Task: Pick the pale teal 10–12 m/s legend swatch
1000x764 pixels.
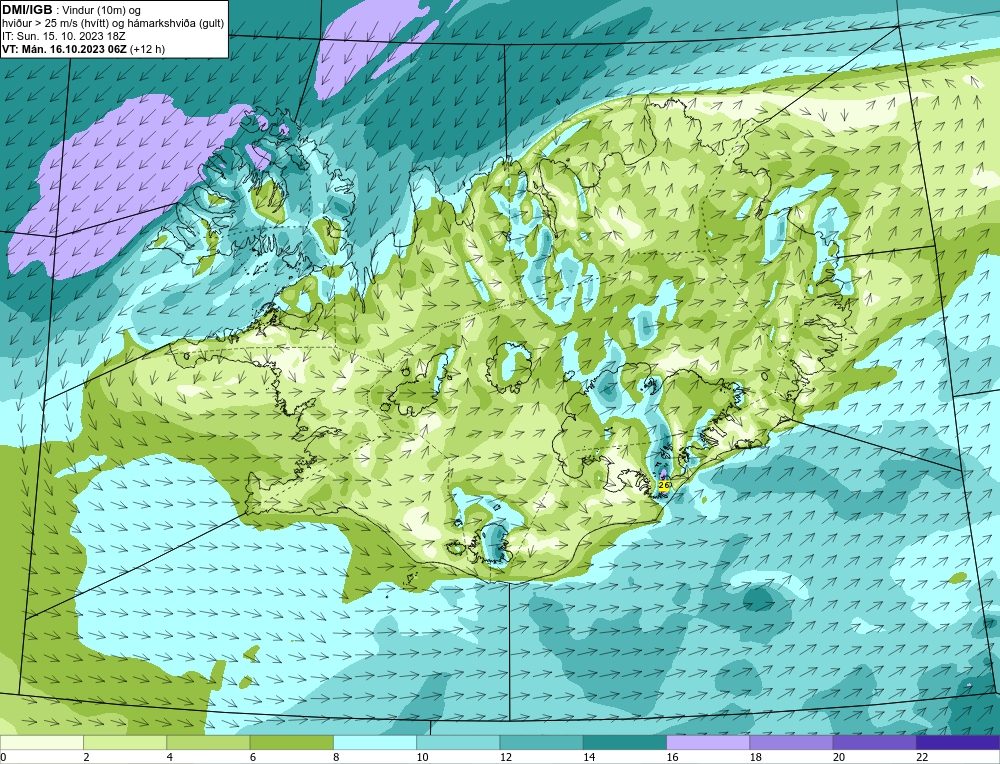Action: [x=458, y=742]
